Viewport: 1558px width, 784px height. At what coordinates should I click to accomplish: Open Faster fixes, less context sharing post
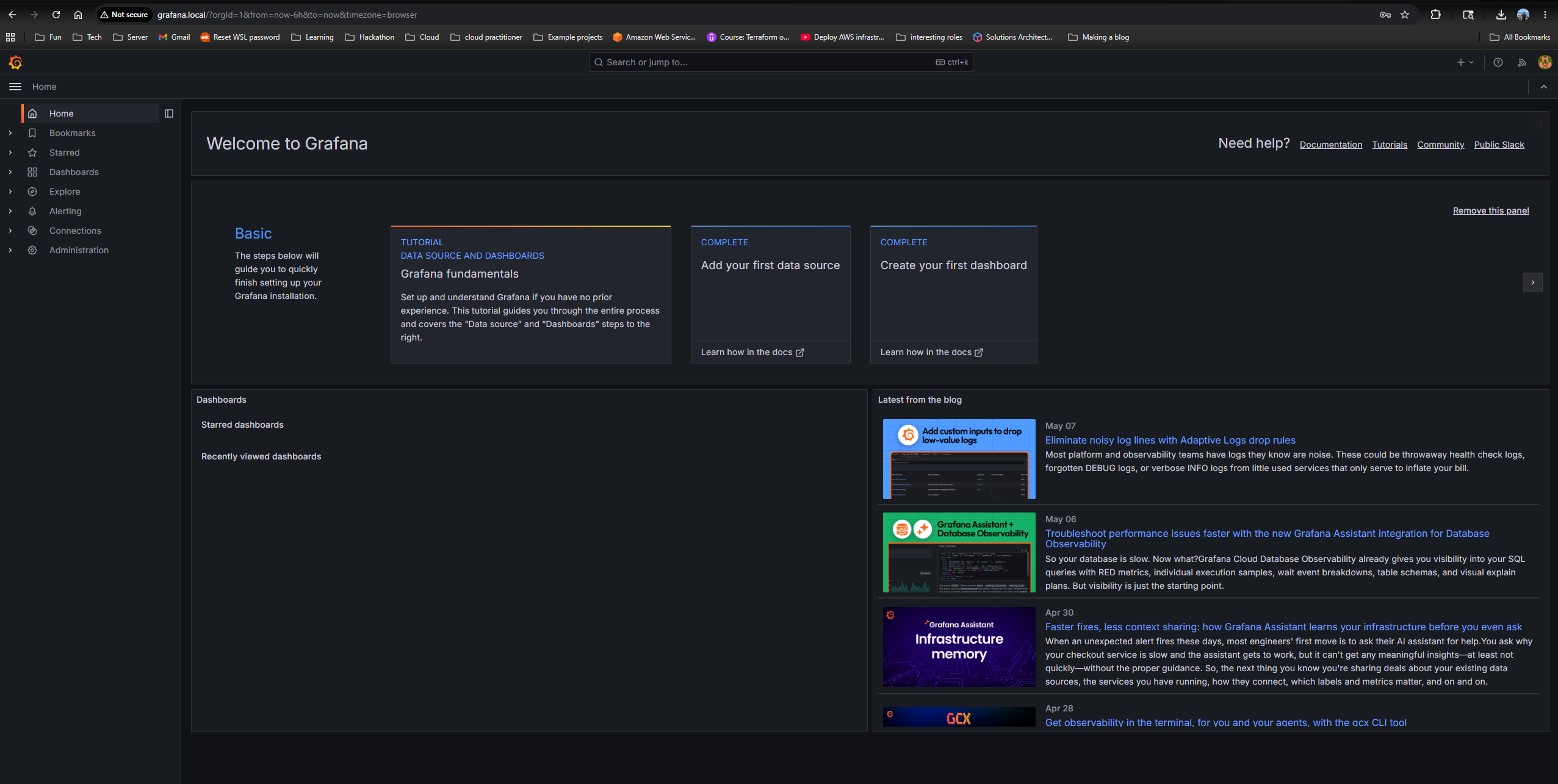coord(1283,627)
